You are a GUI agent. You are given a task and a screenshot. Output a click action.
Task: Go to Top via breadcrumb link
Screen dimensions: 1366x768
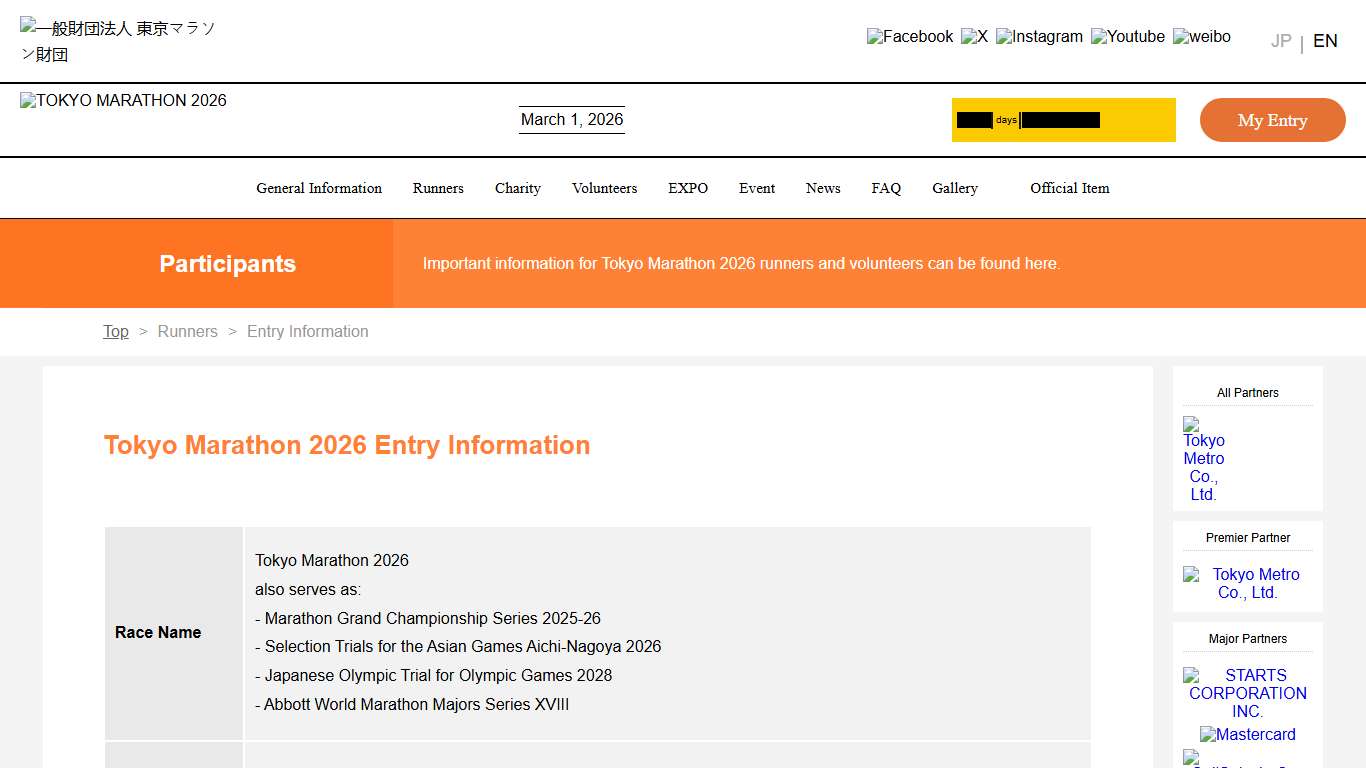115,331
